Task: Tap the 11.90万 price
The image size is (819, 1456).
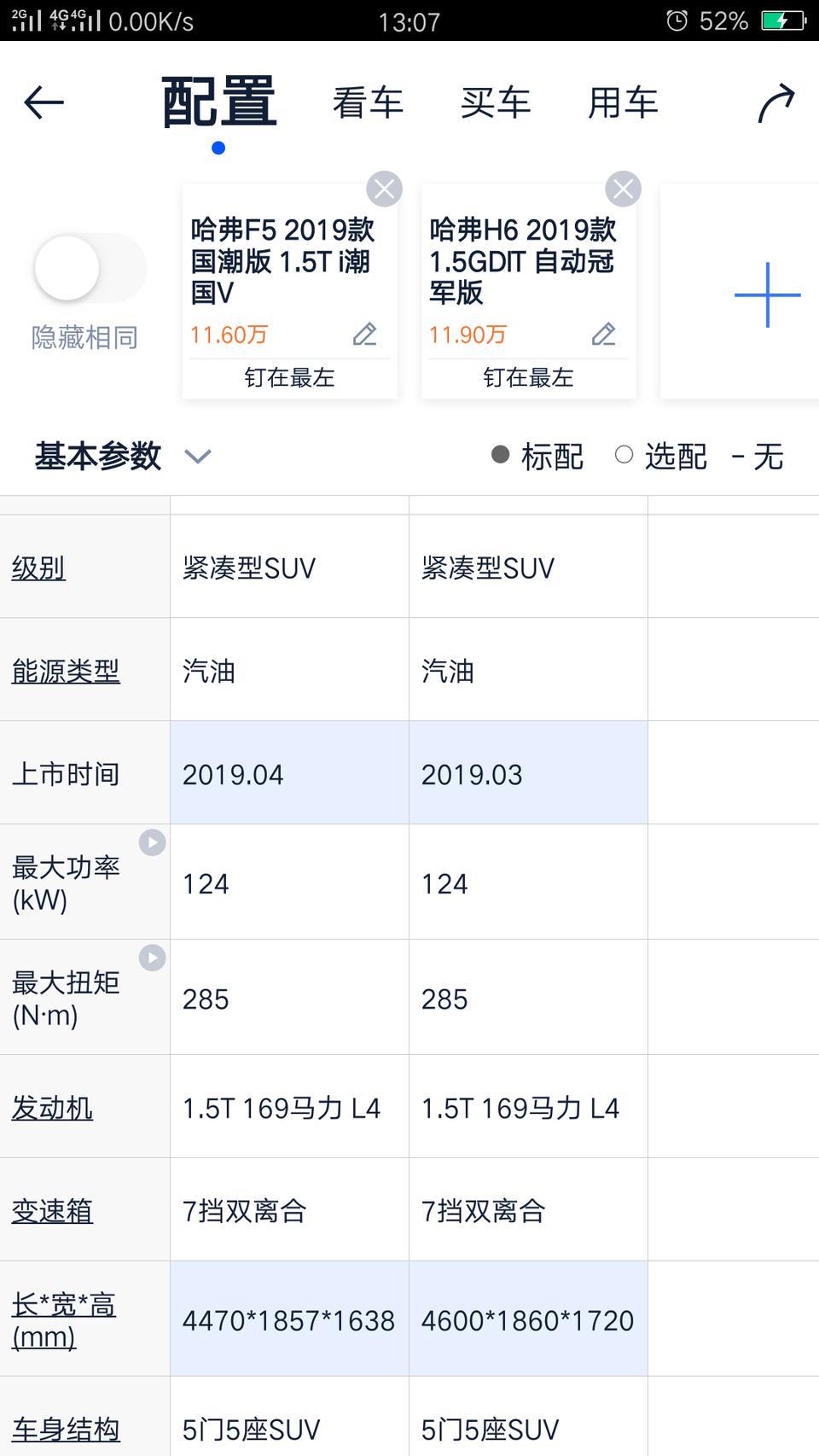Action: click(468, 335)
